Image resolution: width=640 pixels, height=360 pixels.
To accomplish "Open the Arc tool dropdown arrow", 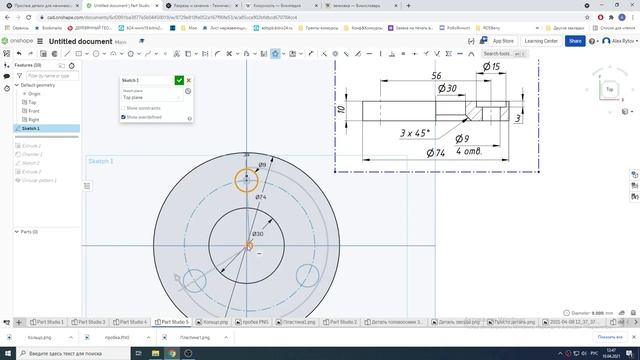I will pos(122,54).
